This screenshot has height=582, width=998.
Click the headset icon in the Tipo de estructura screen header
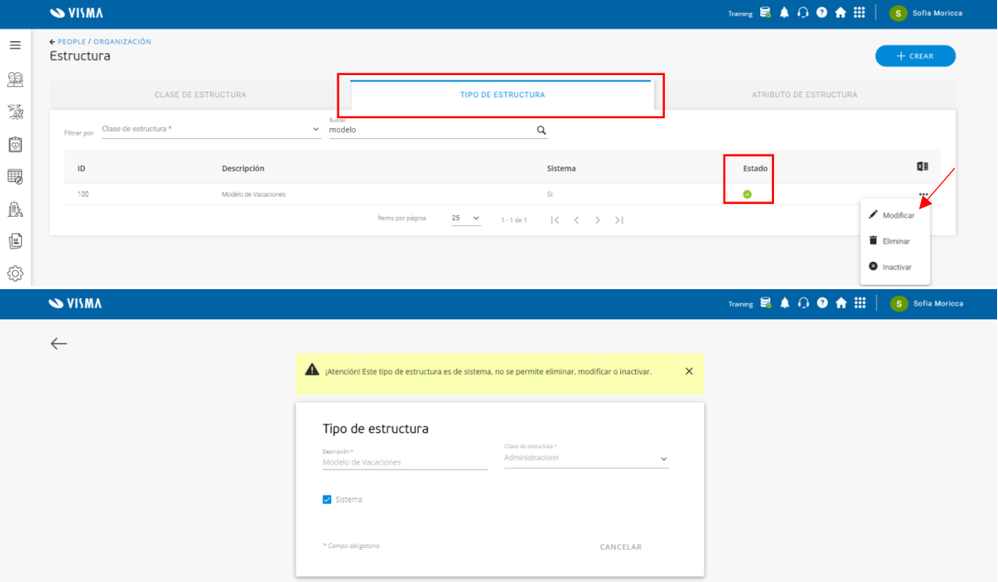tap(804, 303)
